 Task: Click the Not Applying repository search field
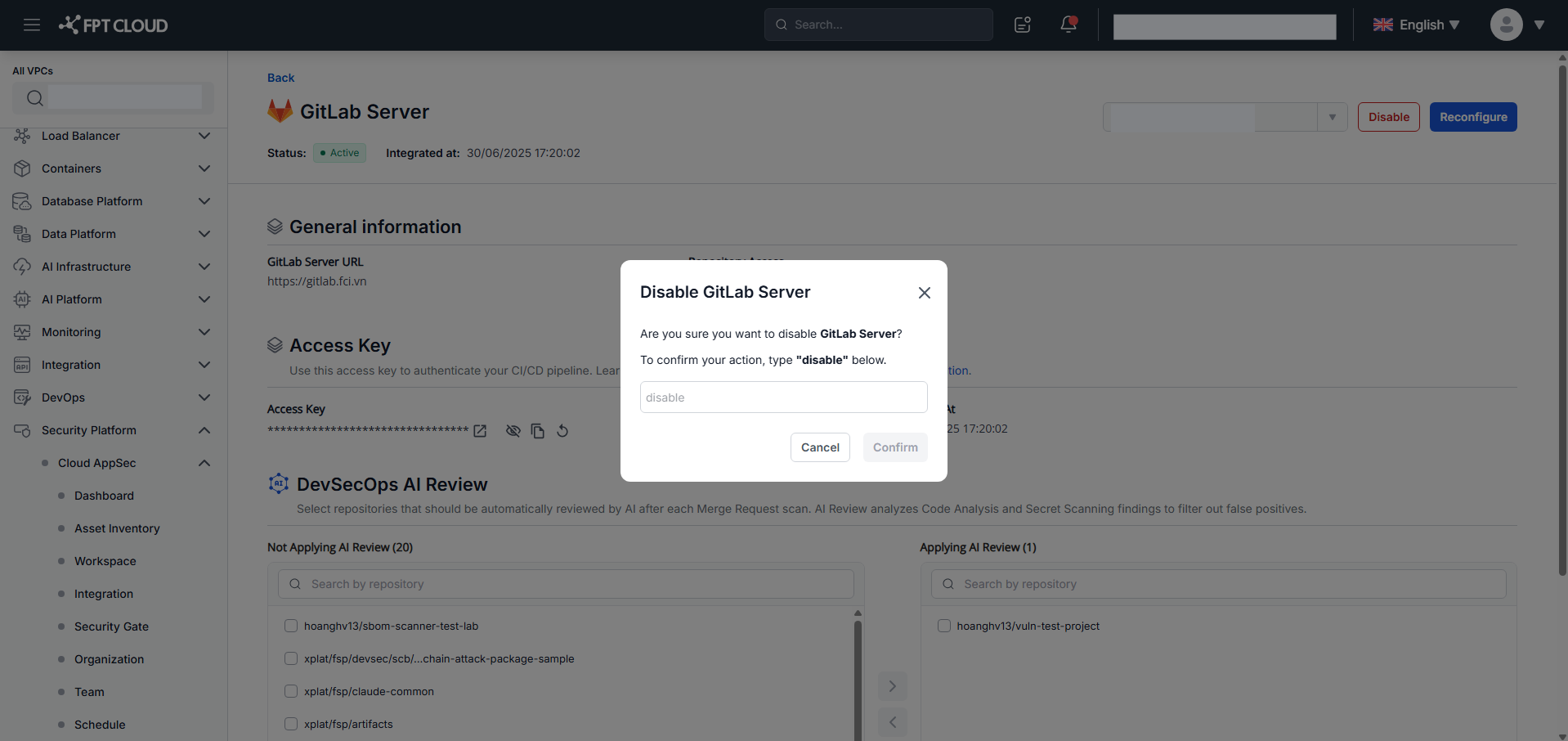pos(566,584)
